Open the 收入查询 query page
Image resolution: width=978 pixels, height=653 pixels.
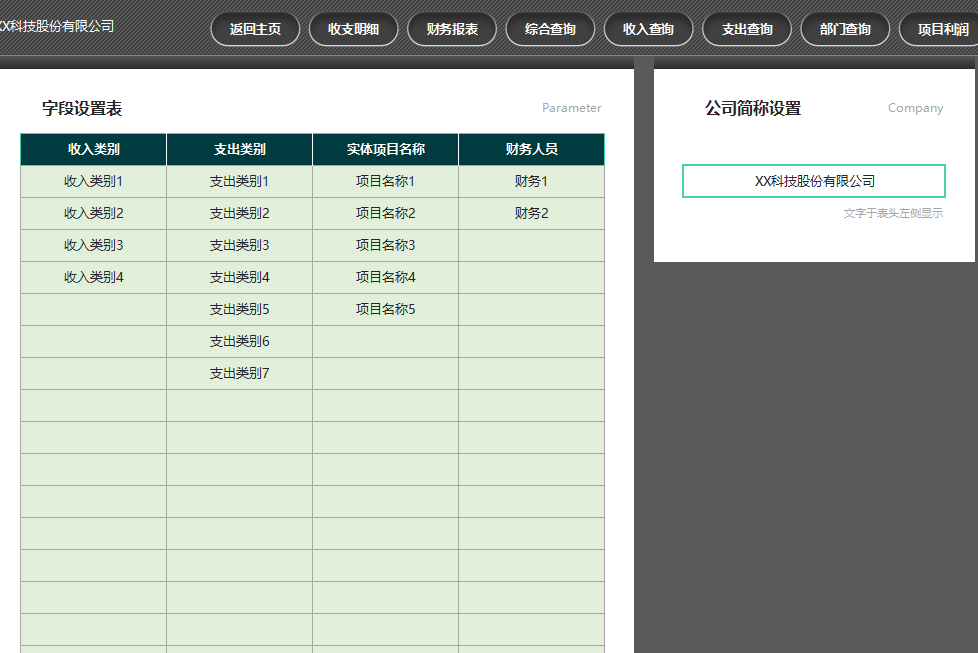(x=648, y=29)
